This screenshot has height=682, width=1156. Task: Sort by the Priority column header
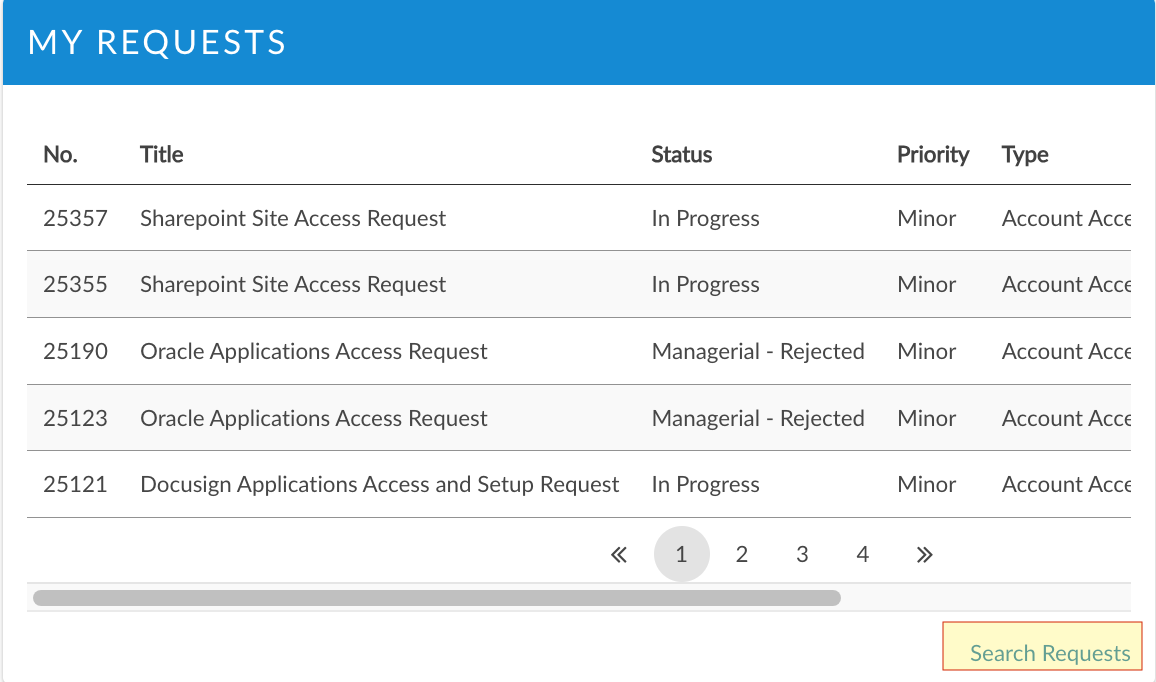(x=932, y=154)
